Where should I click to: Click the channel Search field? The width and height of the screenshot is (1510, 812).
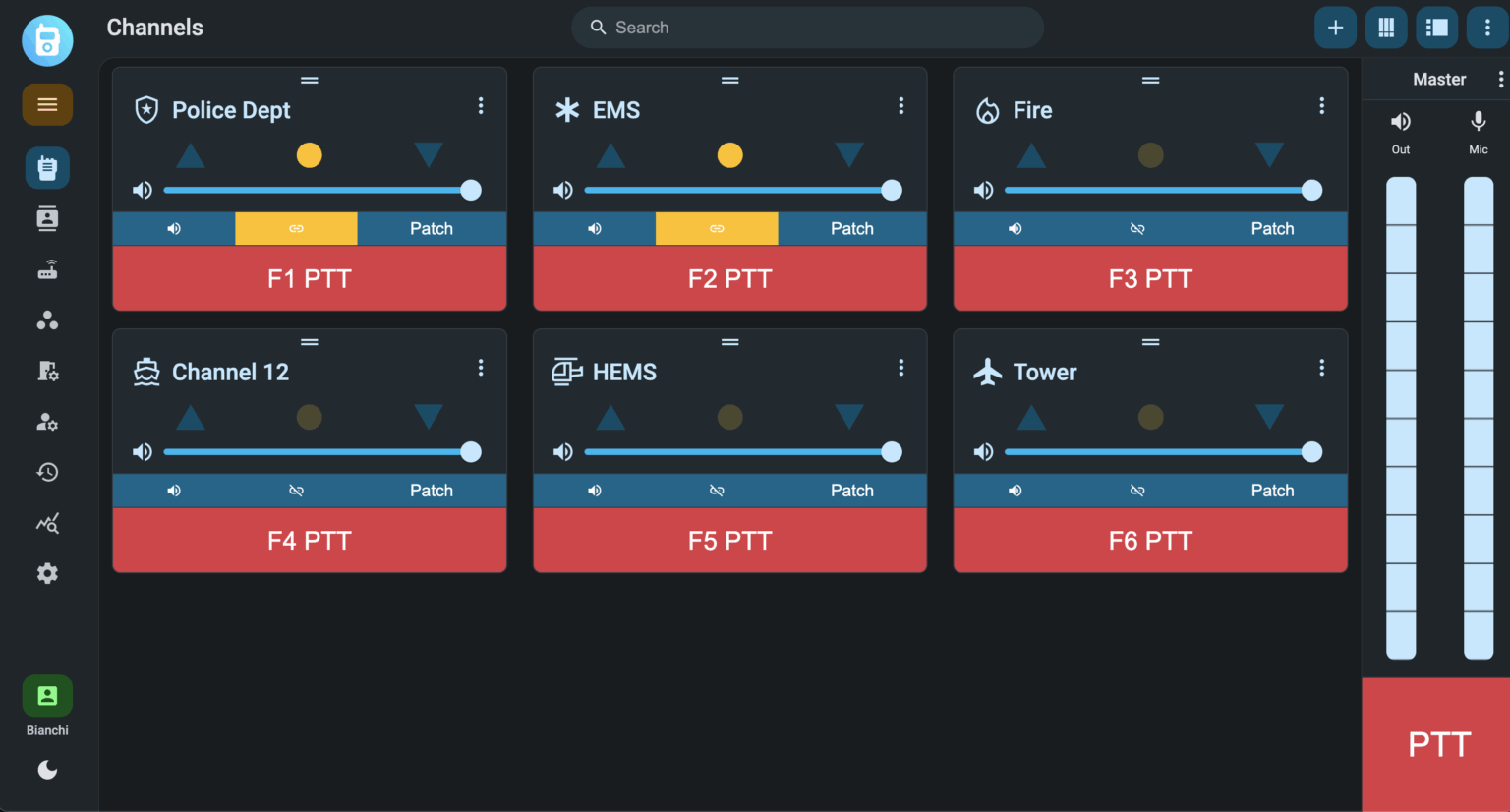click(x=806, y=28)
